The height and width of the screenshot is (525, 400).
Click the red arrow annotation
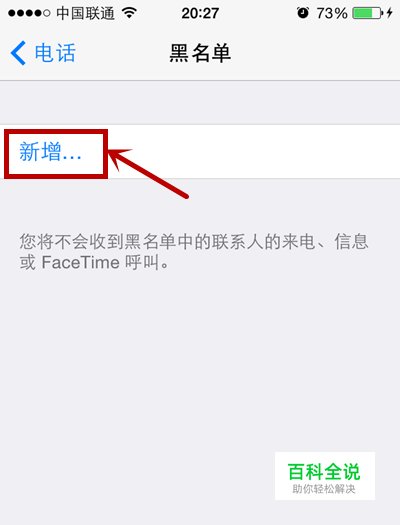tap(148, 173)
